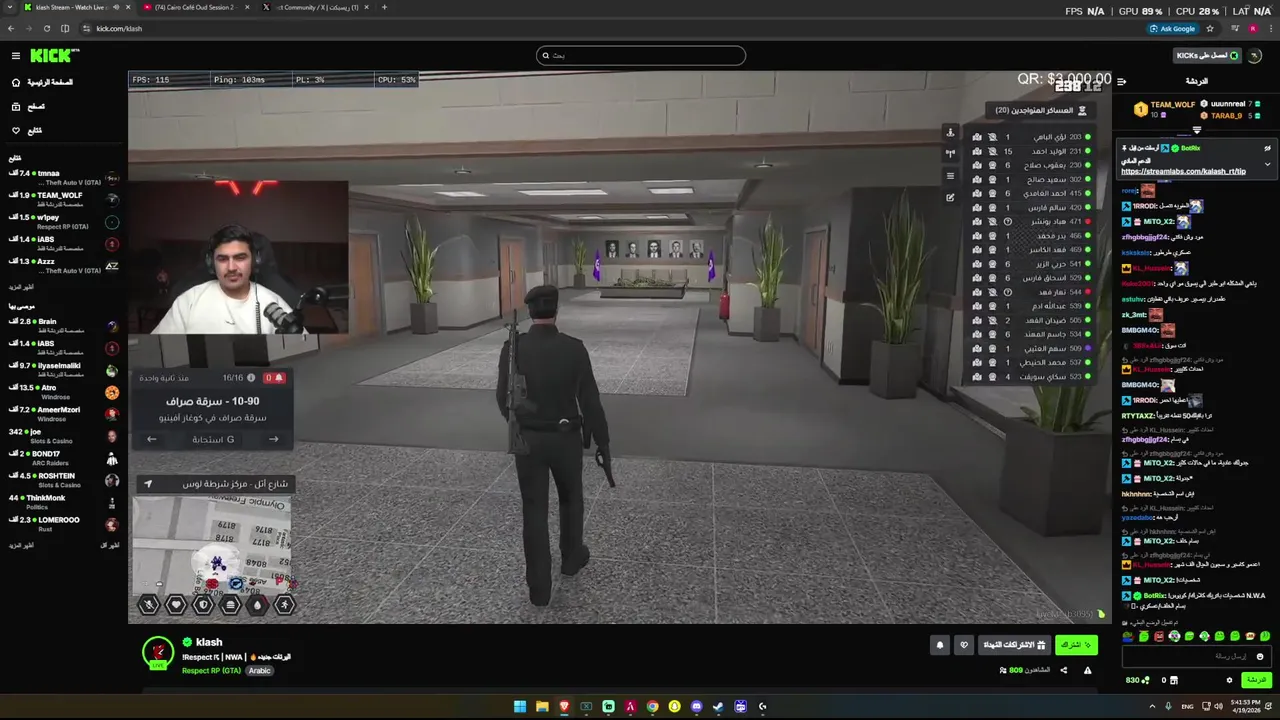Pick the red angry emote in the quick emote row
Image resolution: width=1280 pixels, height=720 pixels.
coord(1159,636)
